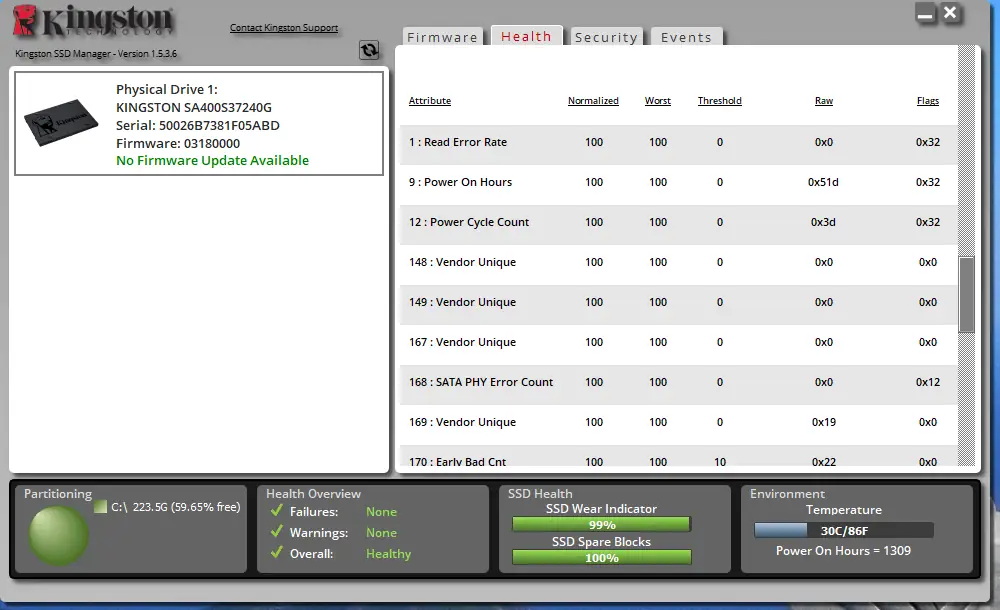Click the green partition pie chart
Viewport: 1000px width, 610px height.
(x=59, y=536)
